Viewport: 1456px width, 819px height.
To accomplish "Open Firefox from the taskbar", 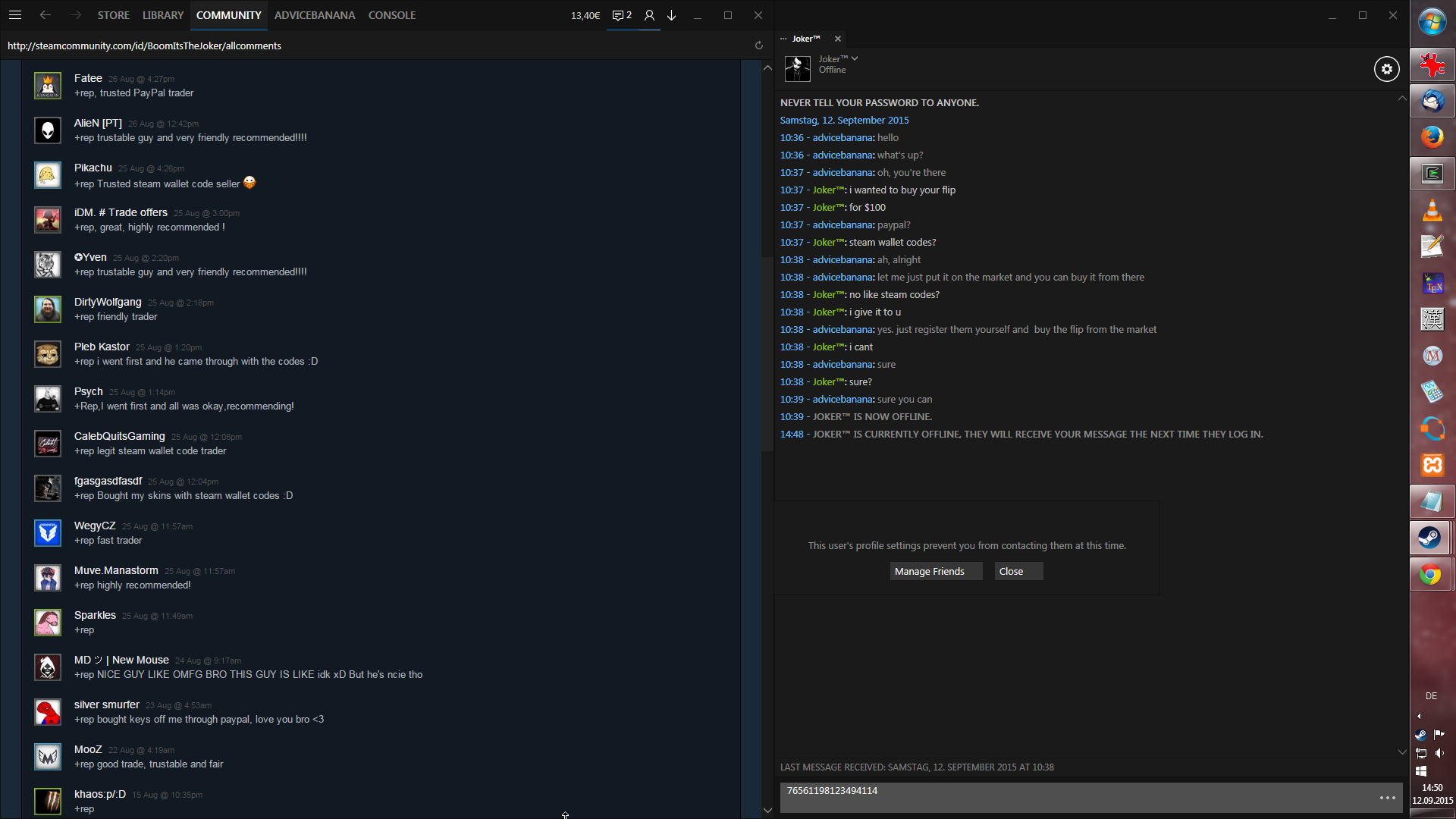I will (1432, 137).
